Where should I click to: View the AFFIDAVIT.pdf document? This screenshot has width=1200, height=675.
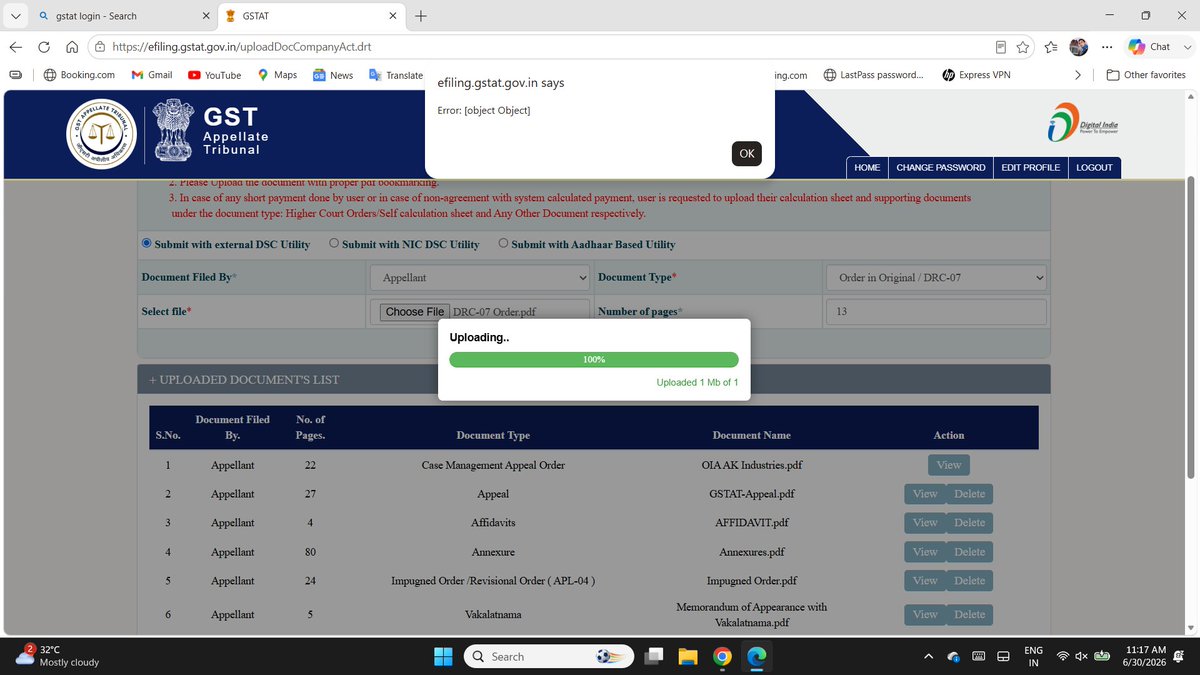pos(925,523)
